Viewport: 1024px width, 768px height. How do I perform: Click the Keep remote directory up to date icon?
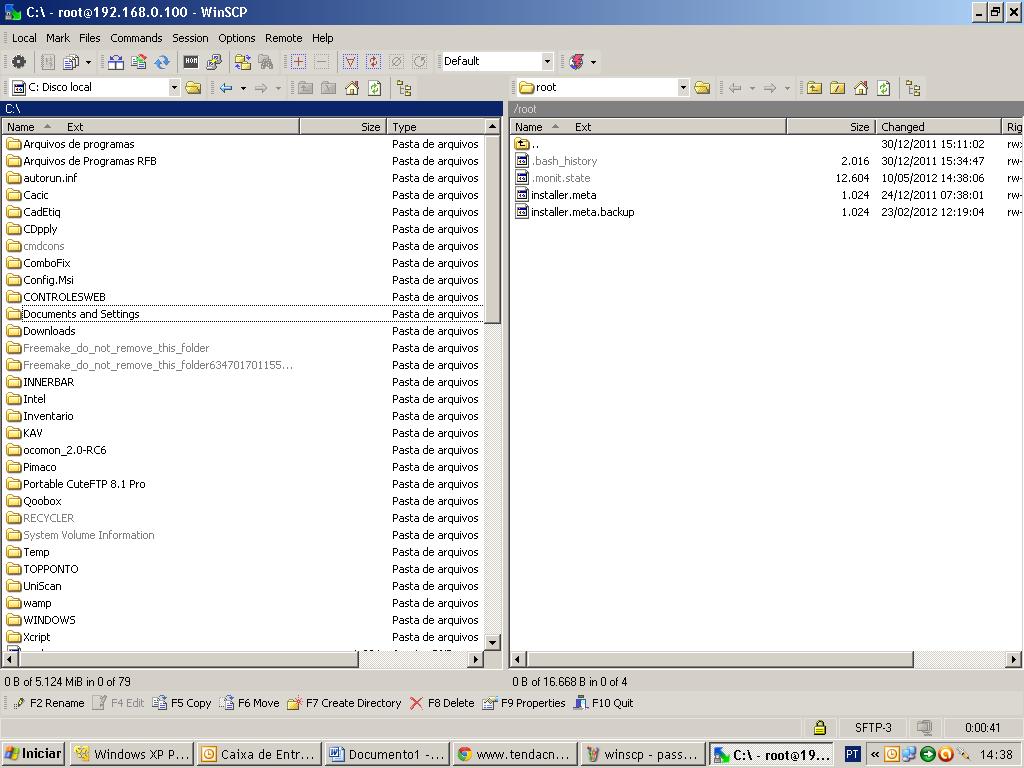coord(162,62)
